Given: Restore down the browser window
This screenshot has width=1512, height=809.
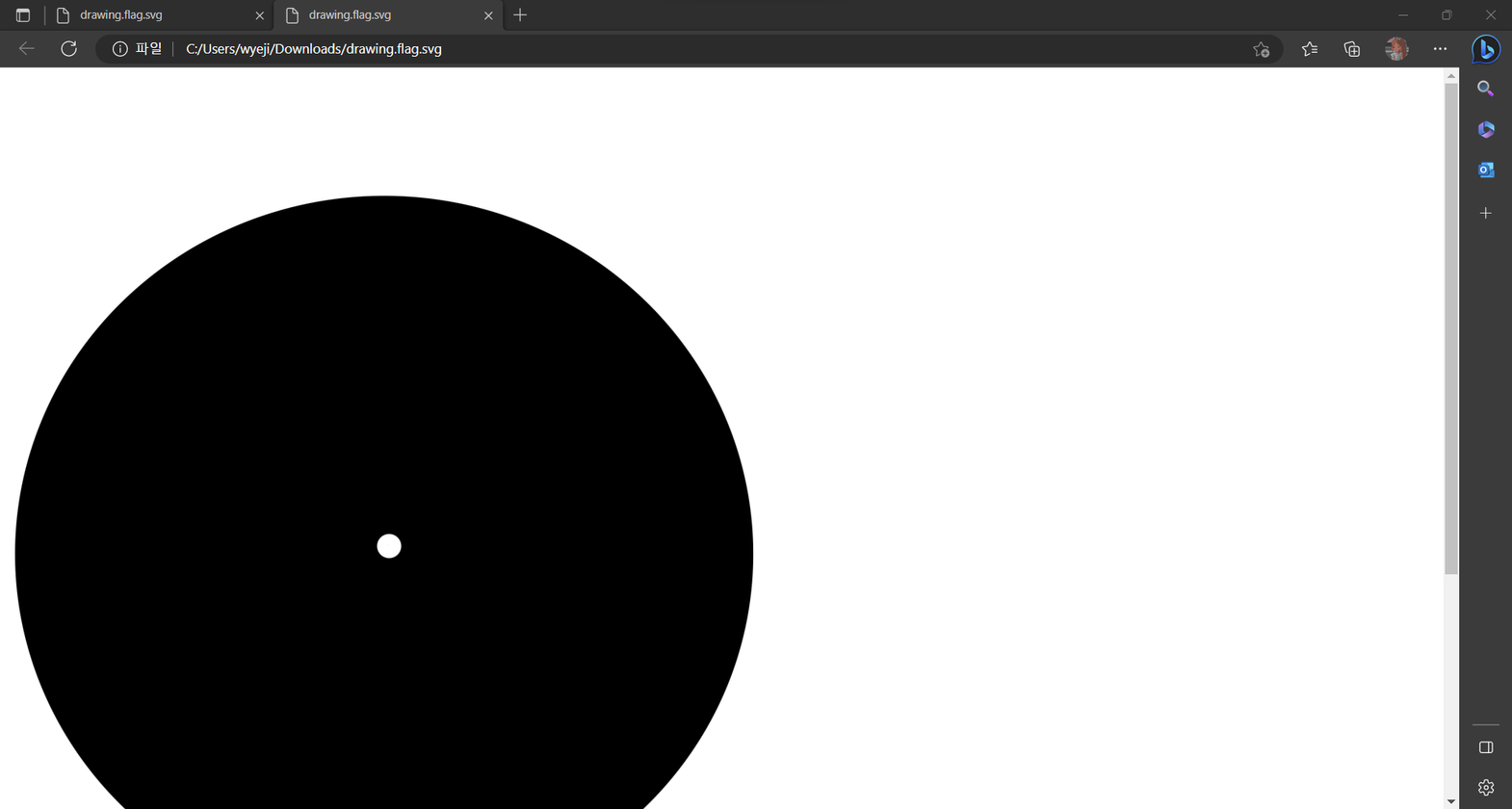Looking at the screenshot, I should click(x=1447, y=15).
